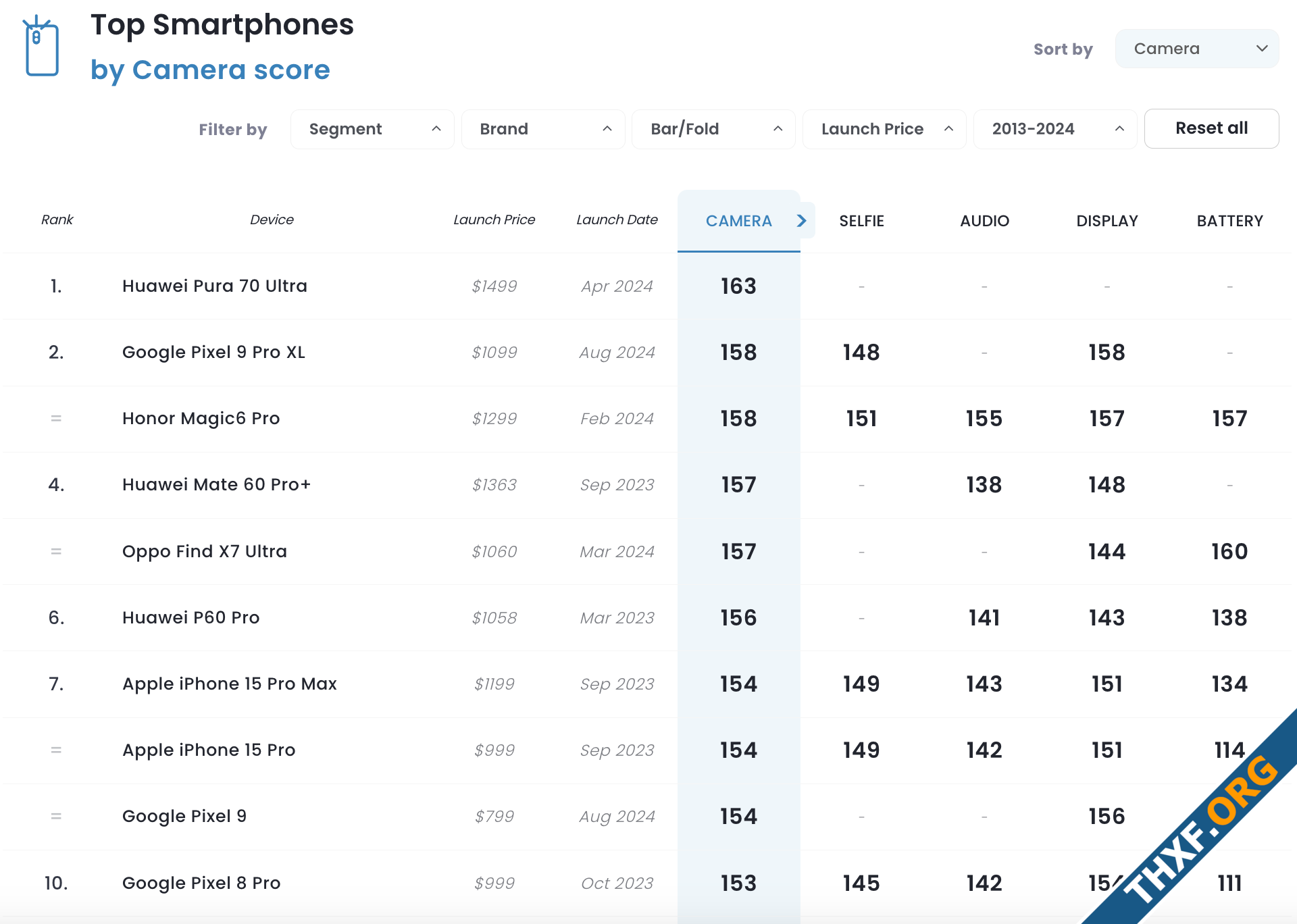Click audio score 141 for Huawei P60 Pro
Viewport: 1297px width, 924px height.
pyautogui.click(x=984, y=617)
